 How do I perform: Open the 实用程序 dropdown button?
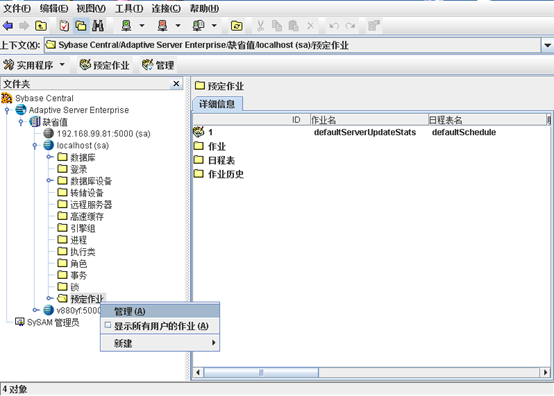pyautogui.click(x=34, y=65)
